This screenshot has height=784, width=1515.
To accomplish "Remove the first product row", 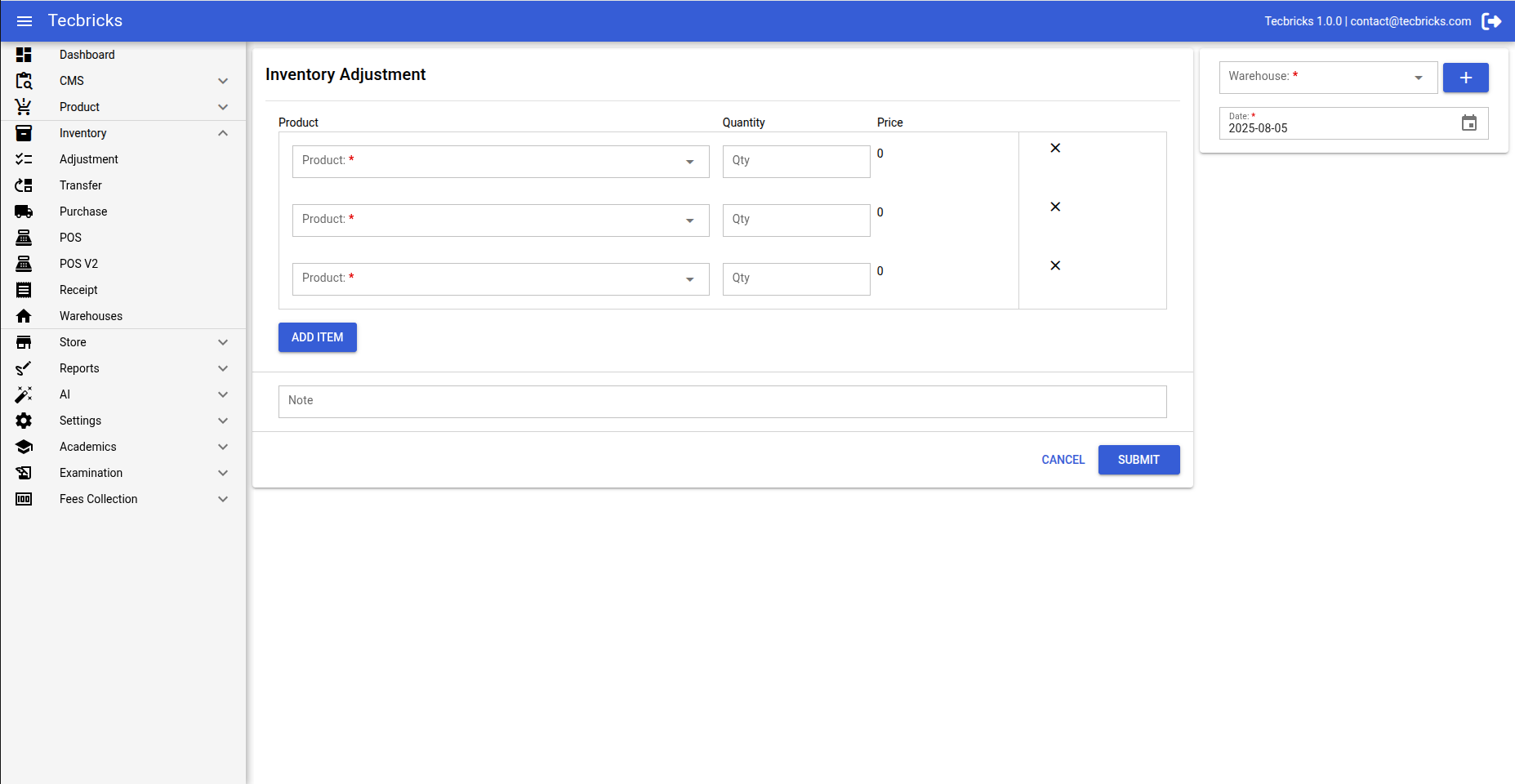I will coord(1055,148).
